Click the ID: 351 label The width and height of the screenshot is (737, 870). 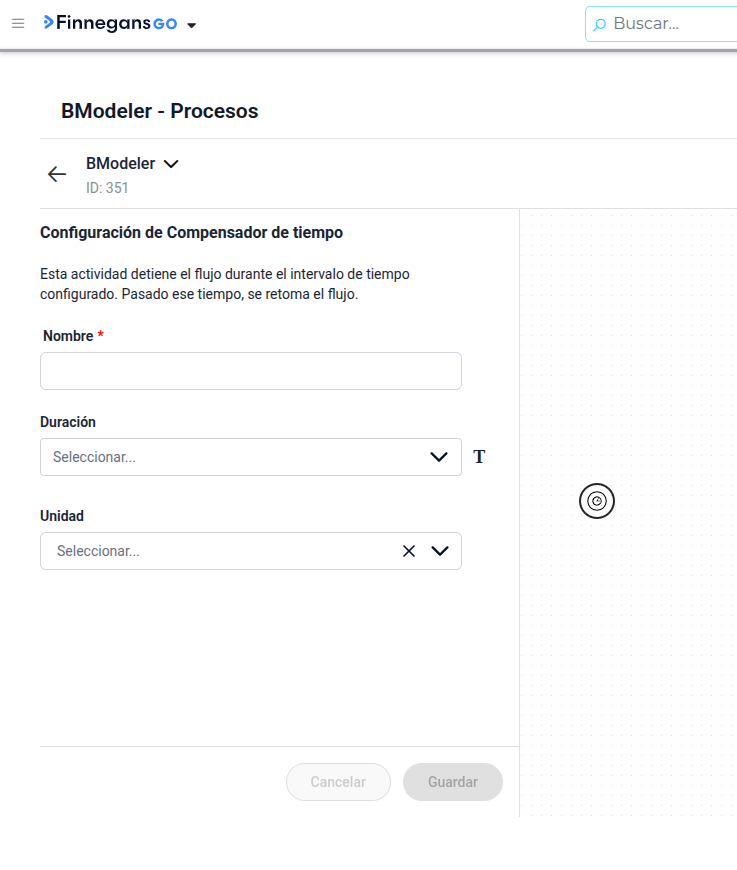(107, 188)
